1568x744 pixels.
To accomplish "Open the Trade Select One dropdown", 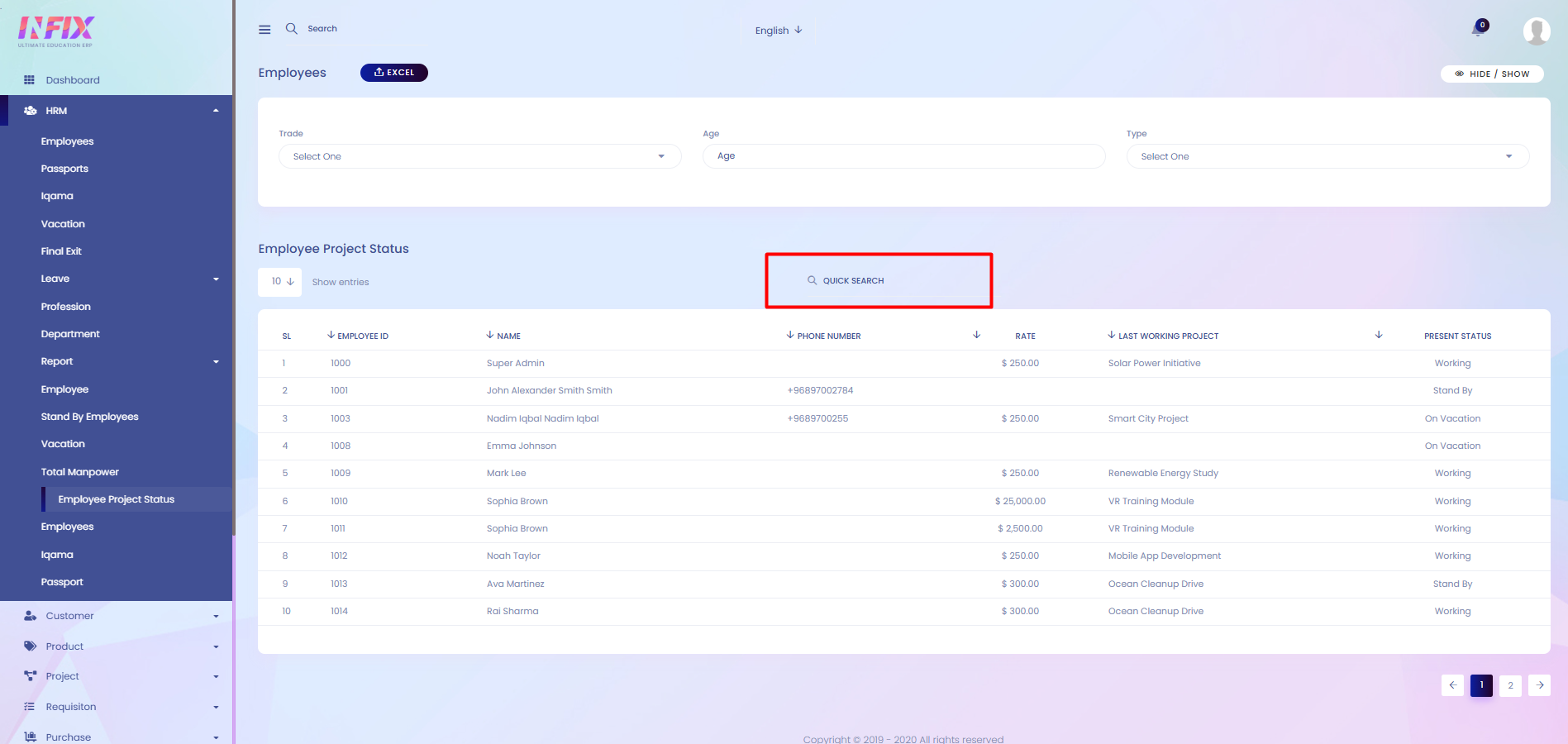I will click(x=480, y=156).
